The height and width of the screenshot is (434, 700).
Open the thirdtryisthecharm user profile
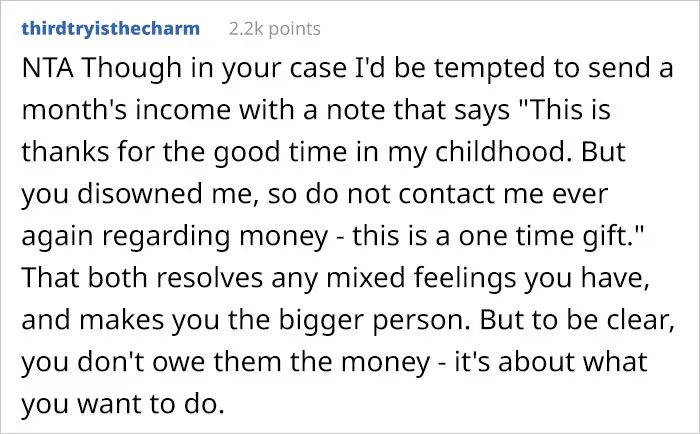[111, 29]
